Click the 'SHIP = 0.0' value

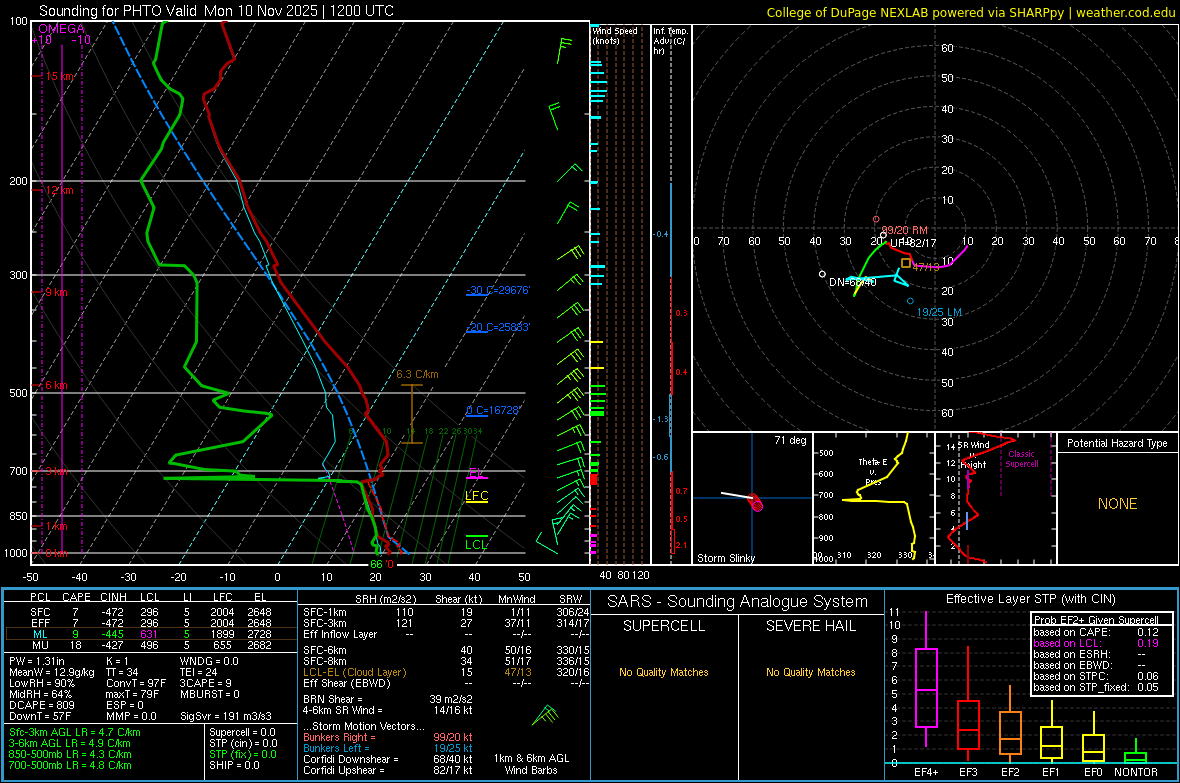234,766
